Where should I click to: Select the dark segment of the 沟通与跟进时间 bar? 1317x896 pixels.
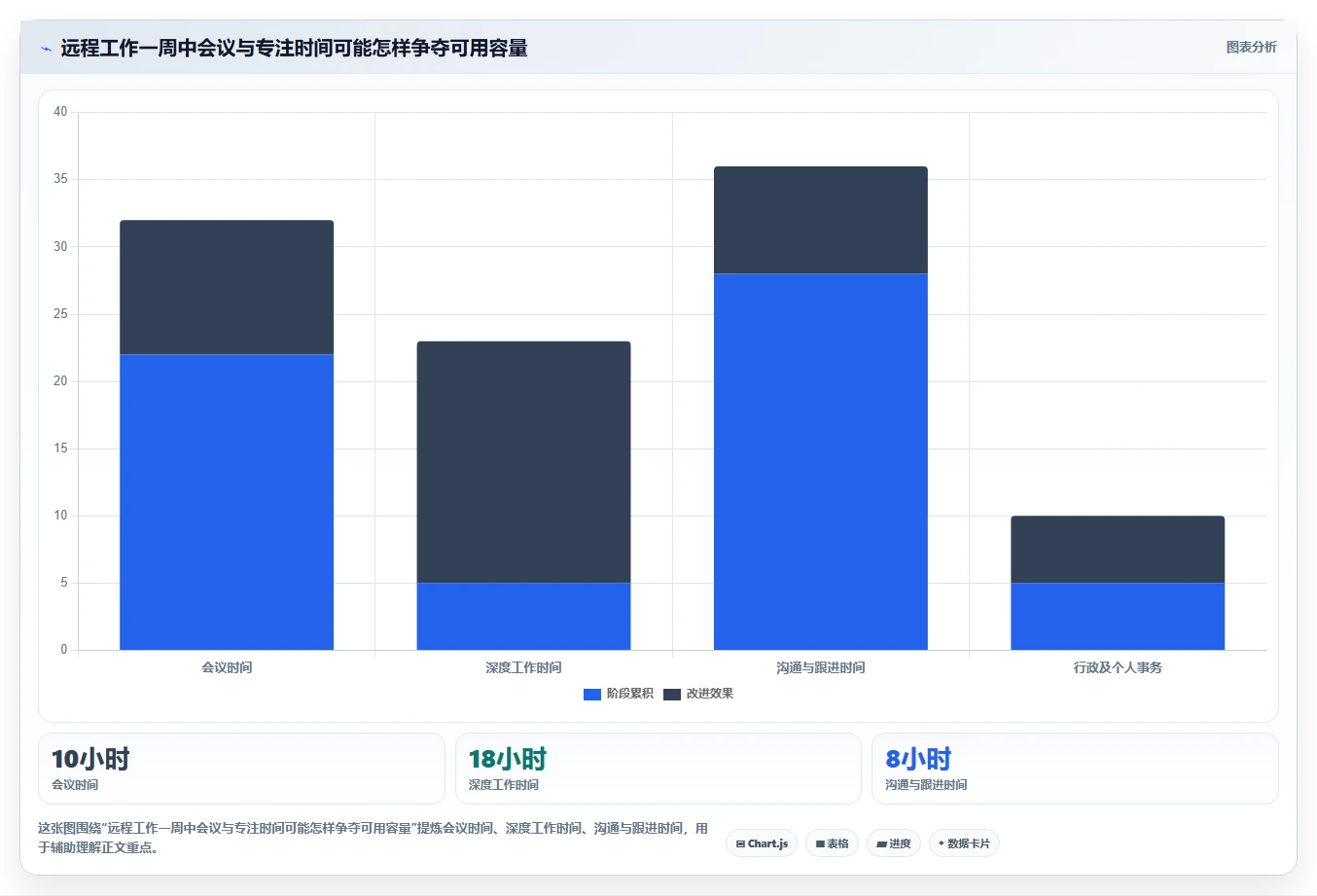tap(820, 220)
